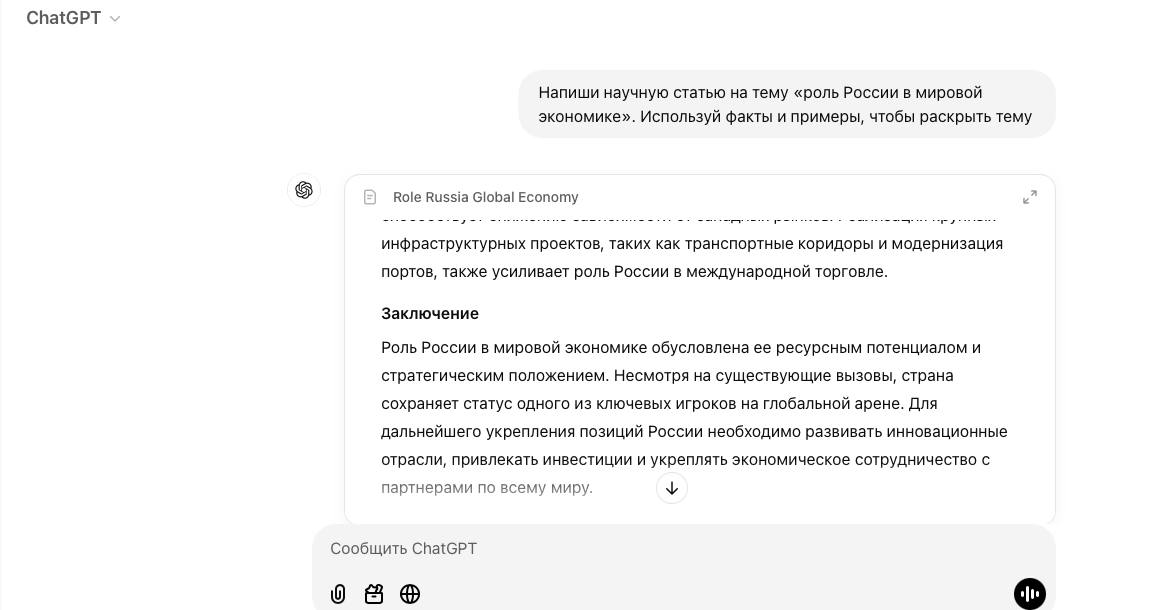1155x610 pixels.
Task: Open the tools toolbox icon
Action: click(x=374, y=594)
